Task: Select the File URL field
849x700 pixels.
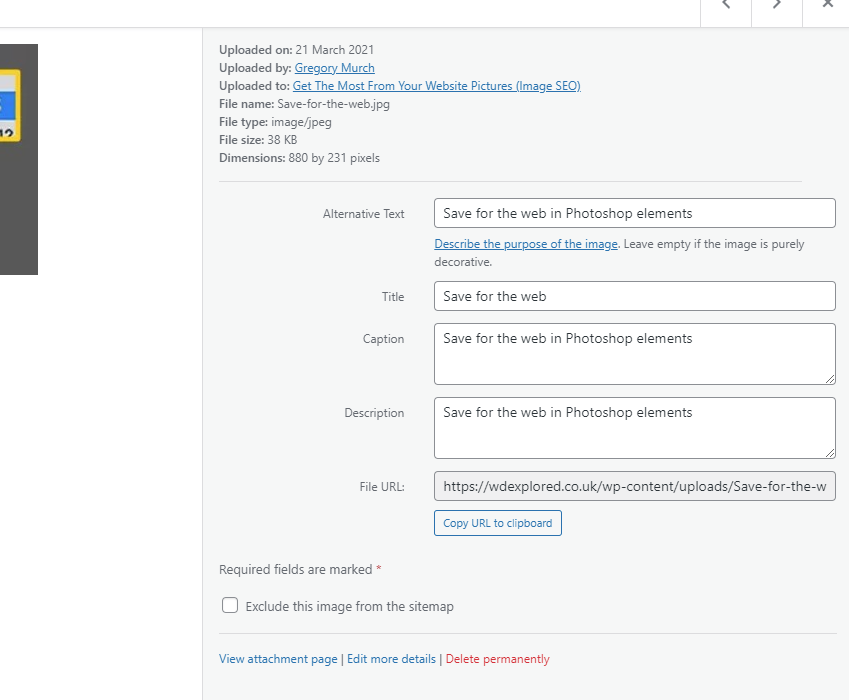Action: (x=635, y=486)
